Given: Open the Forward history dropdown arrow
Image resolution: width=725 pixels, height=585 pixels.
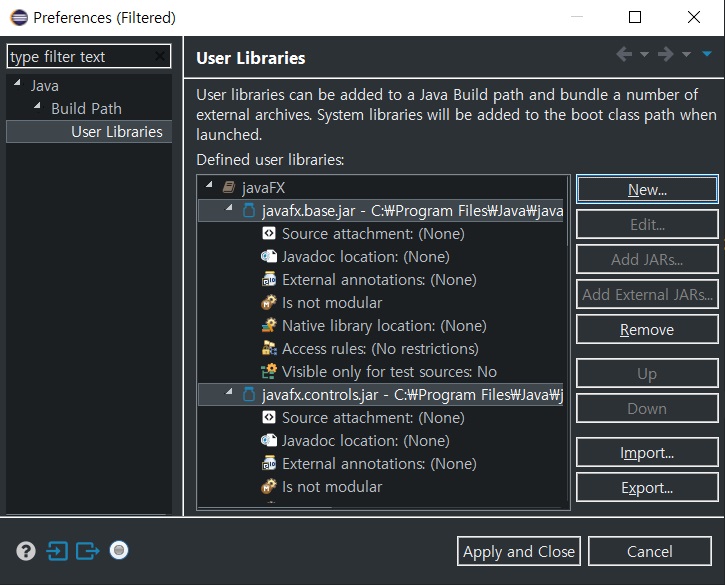Looking at the screenshot, I should [686, 55].
